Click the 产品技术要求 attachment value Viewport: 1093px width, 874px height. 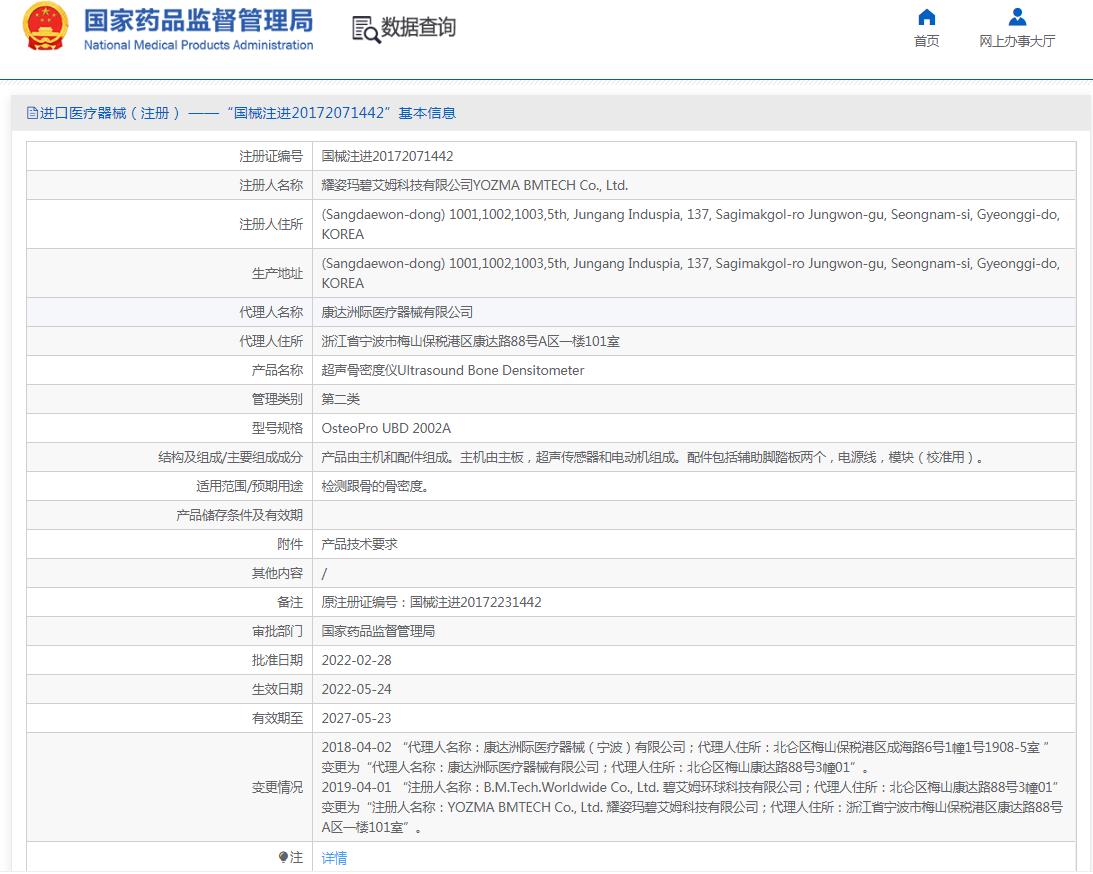360,544
